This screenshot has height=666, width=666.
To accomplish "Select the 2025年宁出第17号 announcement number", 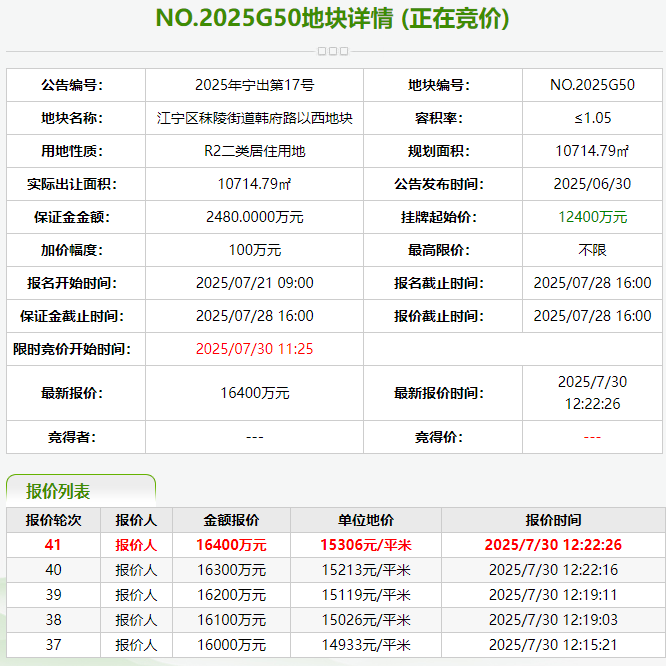I will (254, 85).
